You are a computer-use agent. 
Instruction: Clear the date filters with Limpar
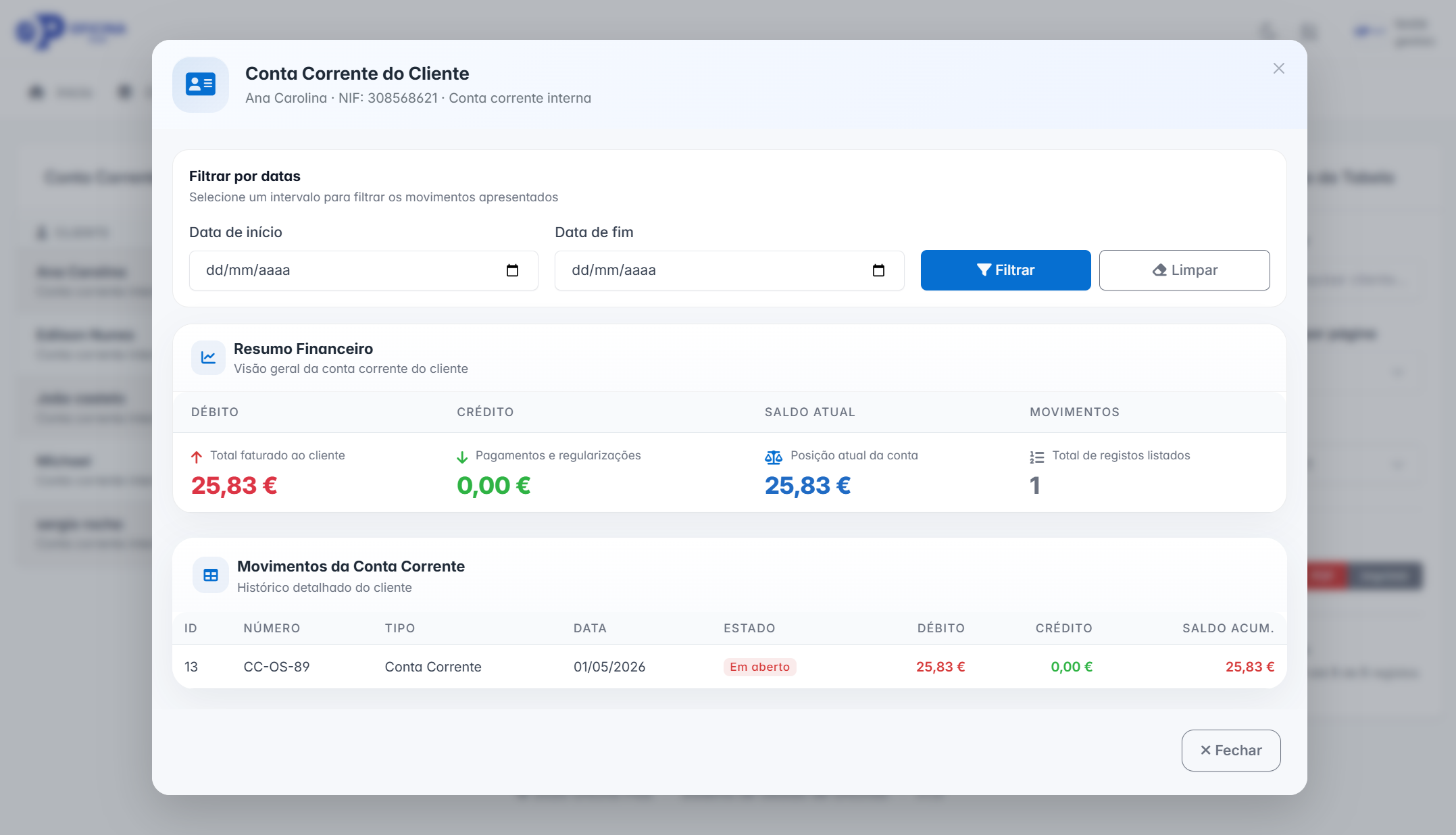(1184, 270)
